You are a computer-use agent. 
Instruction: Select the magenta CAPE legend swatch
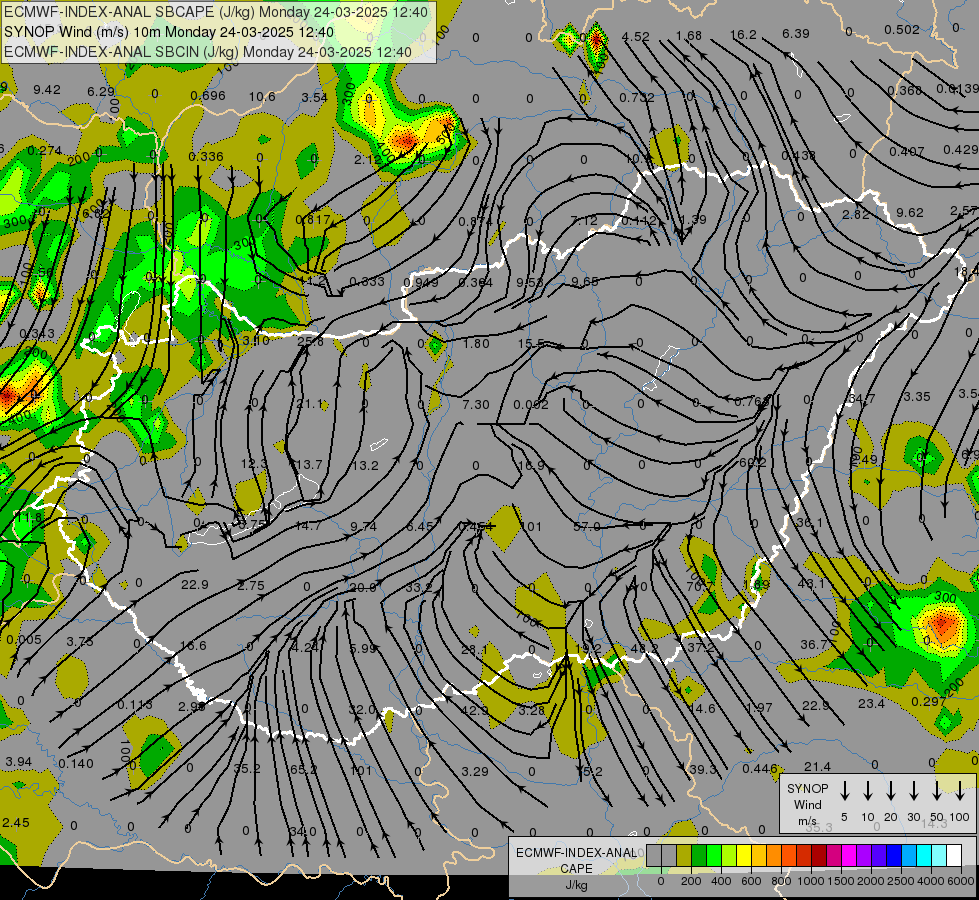[849, 856]
